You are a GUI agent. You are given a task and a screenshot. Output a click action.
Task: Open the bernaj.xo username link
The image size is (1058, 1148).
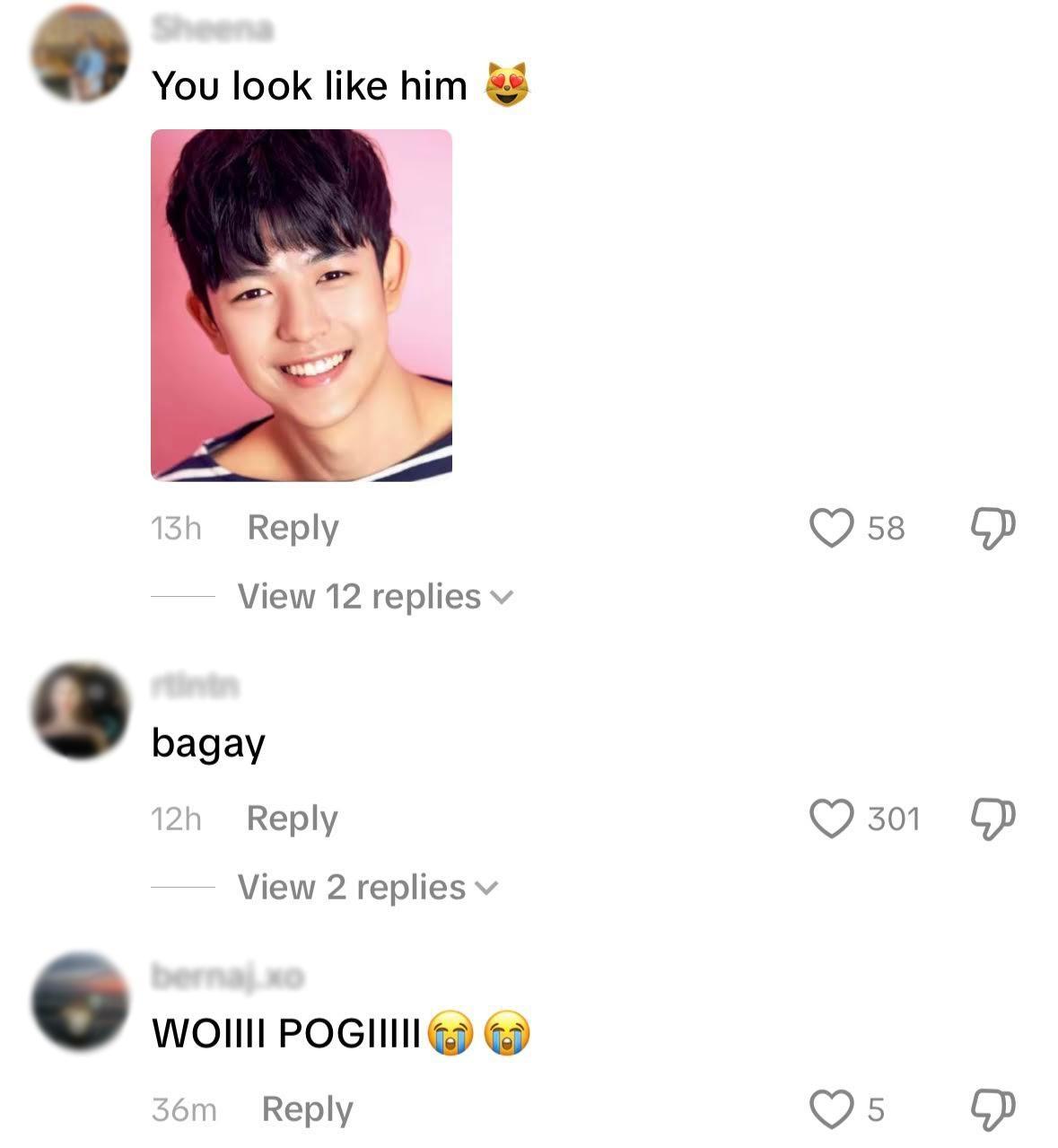tap(228, 976)
